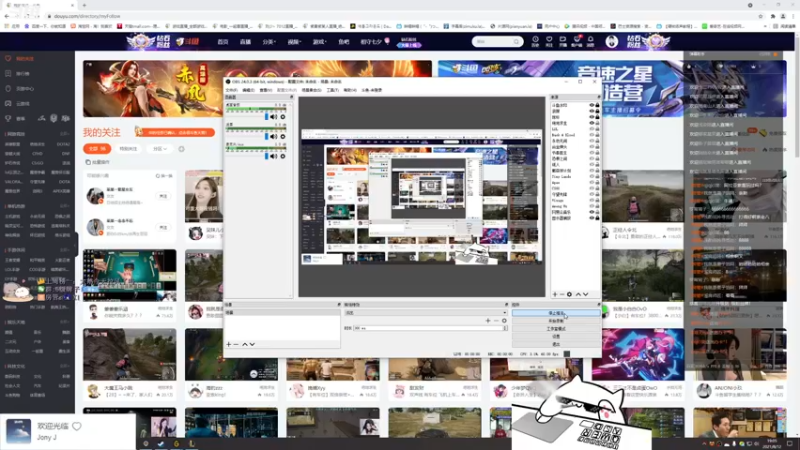Click the stop streaming button in OBS
The height and width of the screenshot is (450, 800).
pyautogui.click(x=556, y=313)
